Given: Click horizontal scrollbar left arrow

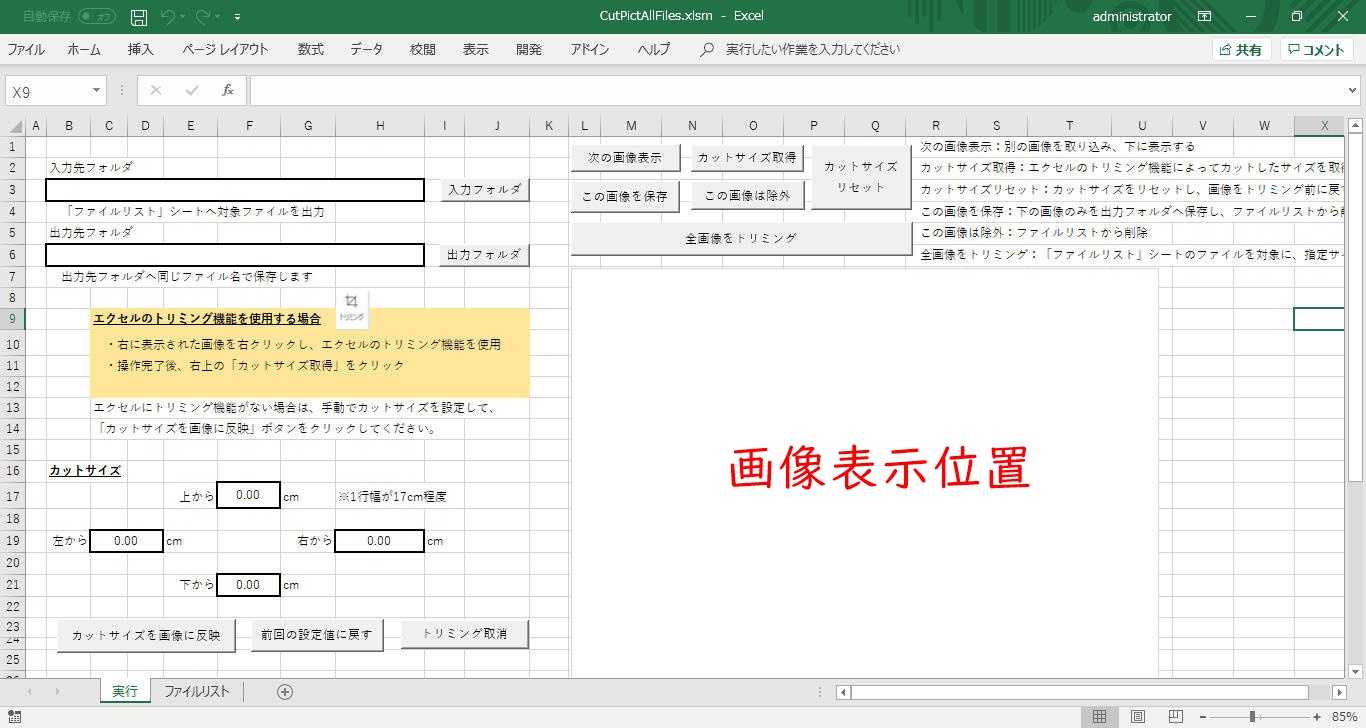Looking at the screenshot, I should coord(843,692).
